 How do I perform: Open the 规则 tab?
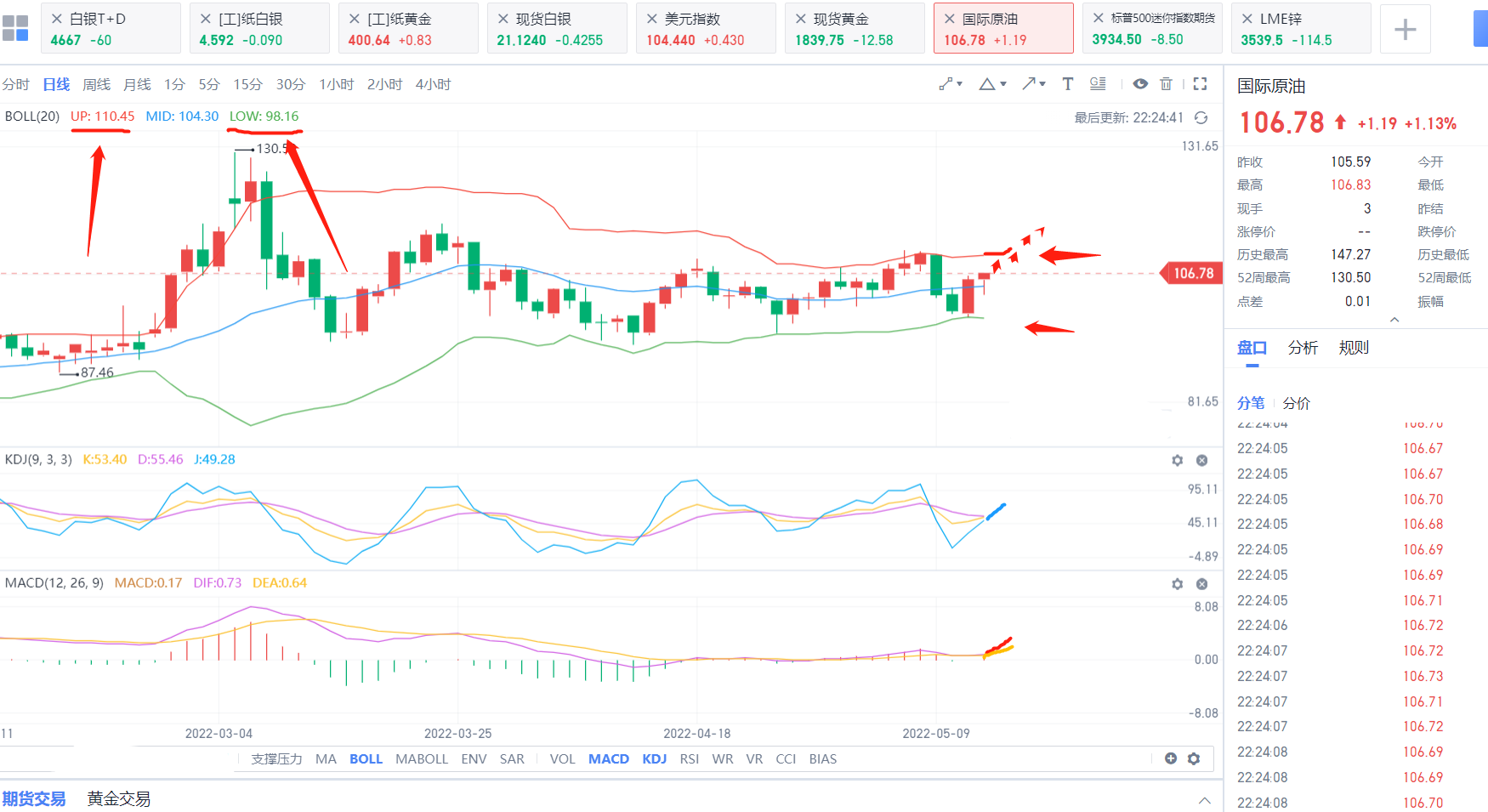point(1354,347)
